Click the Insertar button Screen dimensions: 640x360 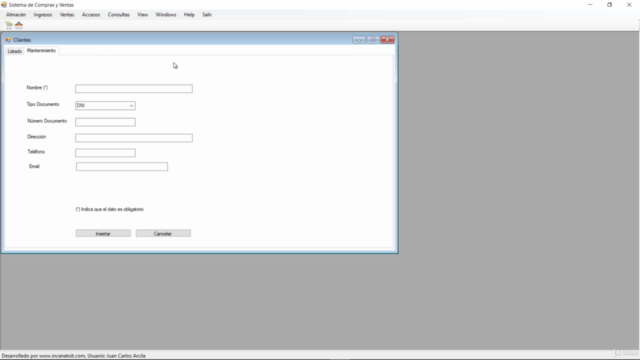tap(103, 233)
